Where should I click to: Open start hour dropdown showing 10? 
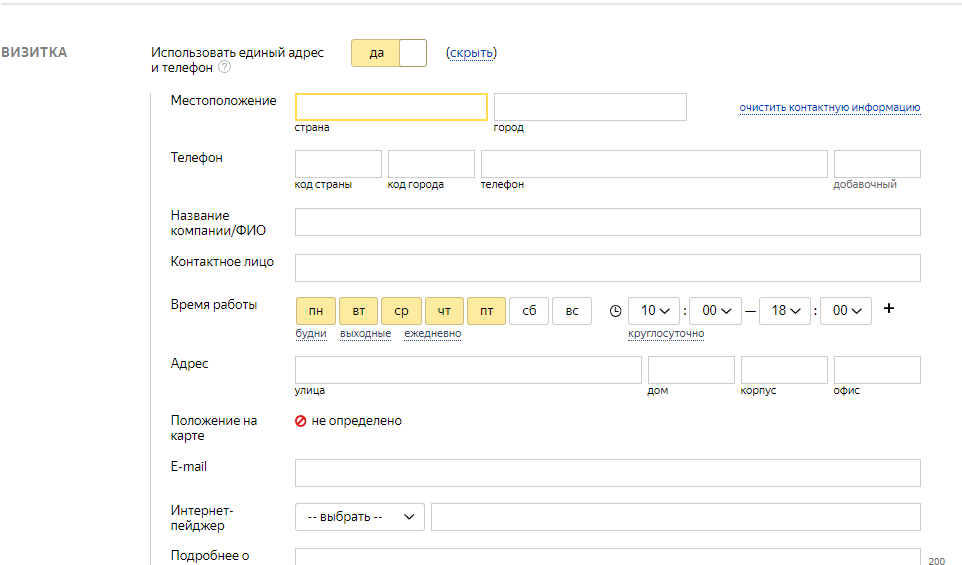point(654,311)
